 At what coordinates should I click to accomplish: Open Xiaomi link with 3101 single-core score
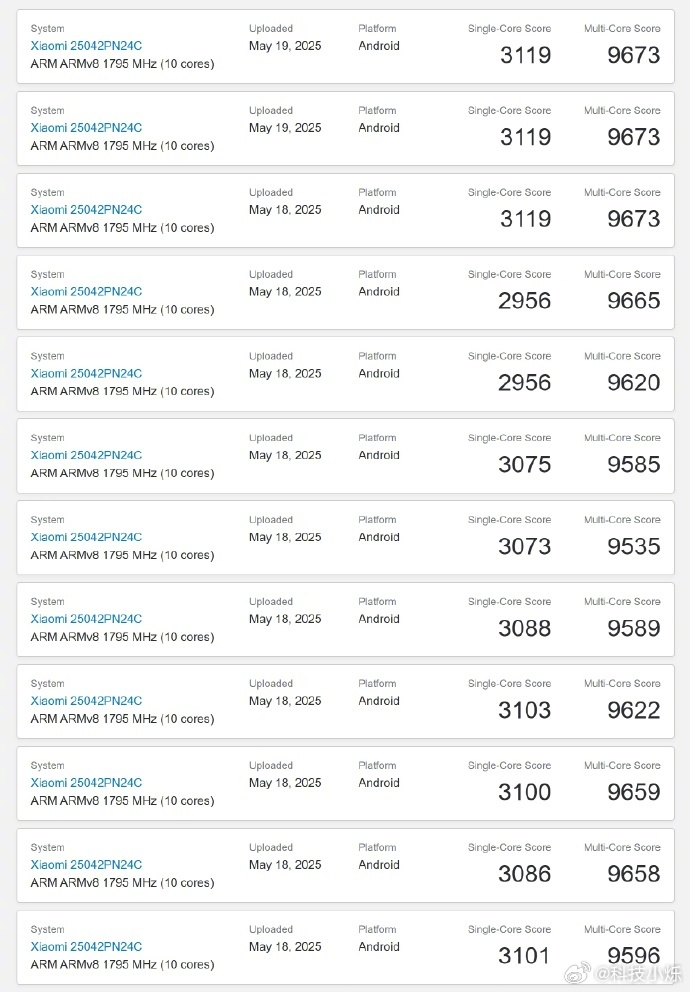(86, 946)
